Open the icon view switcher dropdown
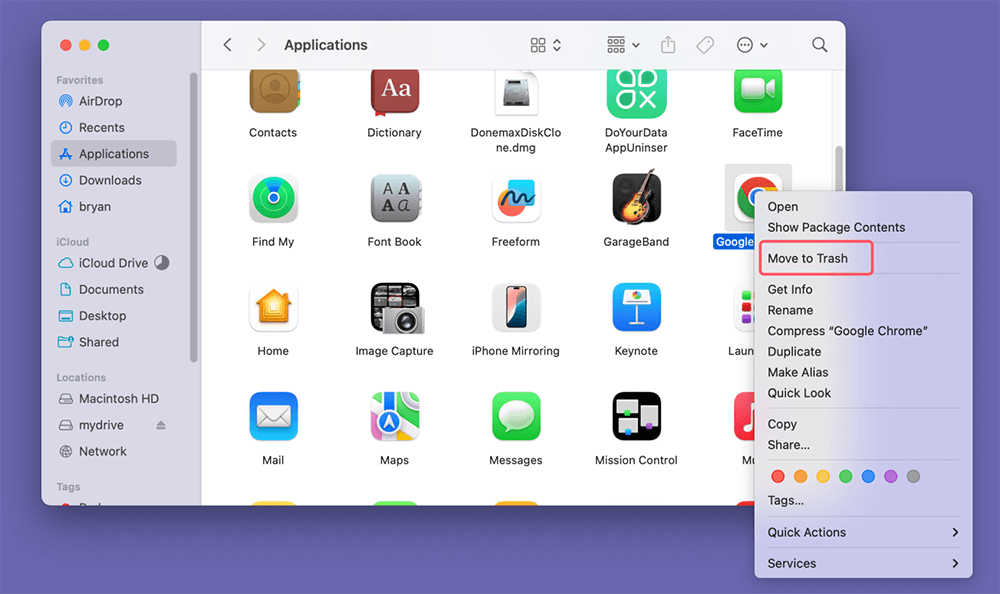This screenshot has height=594, width=1000. click(546, 45)
